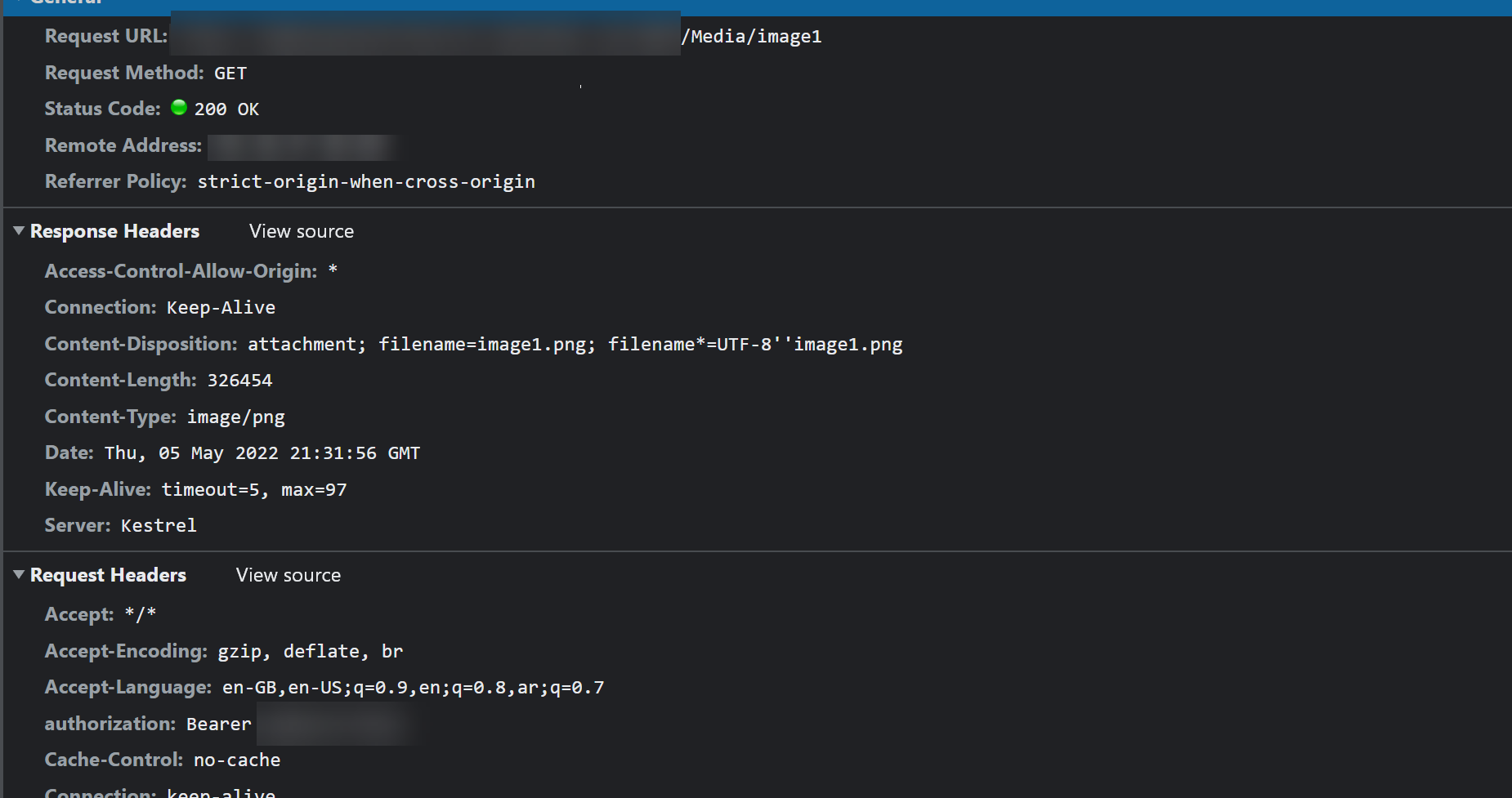Select the Server Kestrel value
The image size is (1512, 798).
(x=158, y=525)
